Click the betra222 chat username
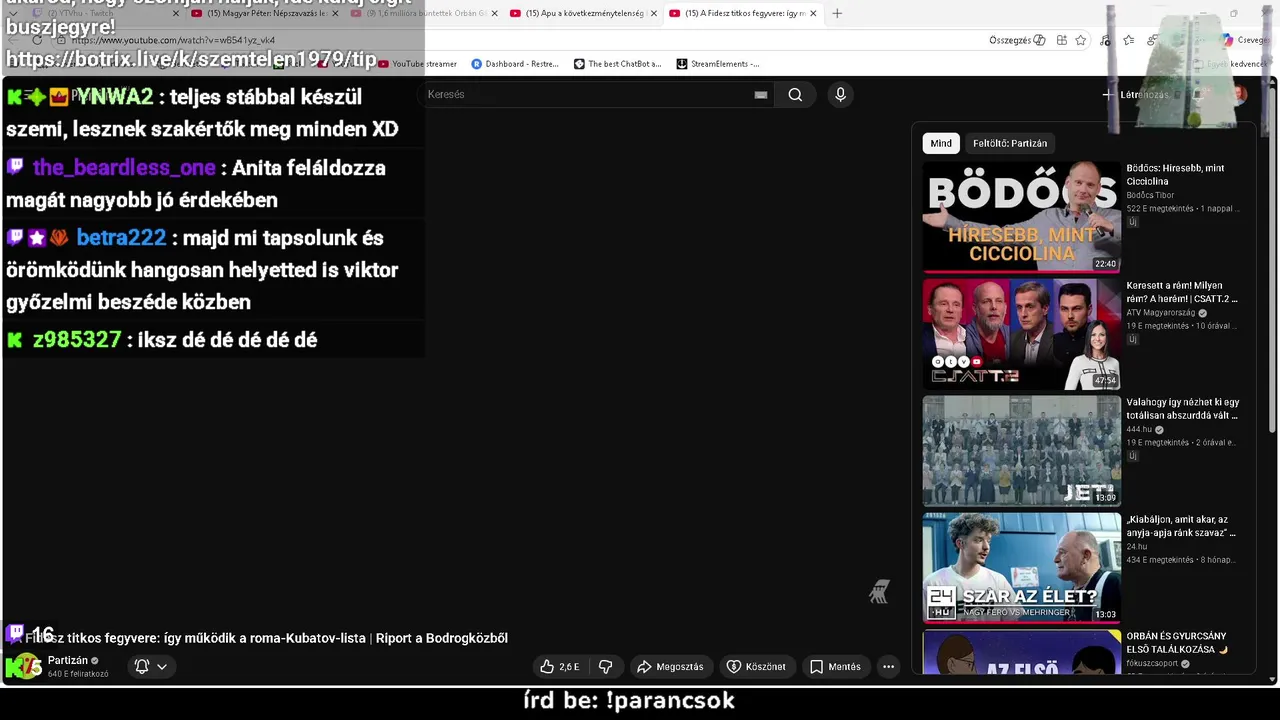The width and height of the screenshot is (1280, 720). pyautogui.click(x=121, y=238)
